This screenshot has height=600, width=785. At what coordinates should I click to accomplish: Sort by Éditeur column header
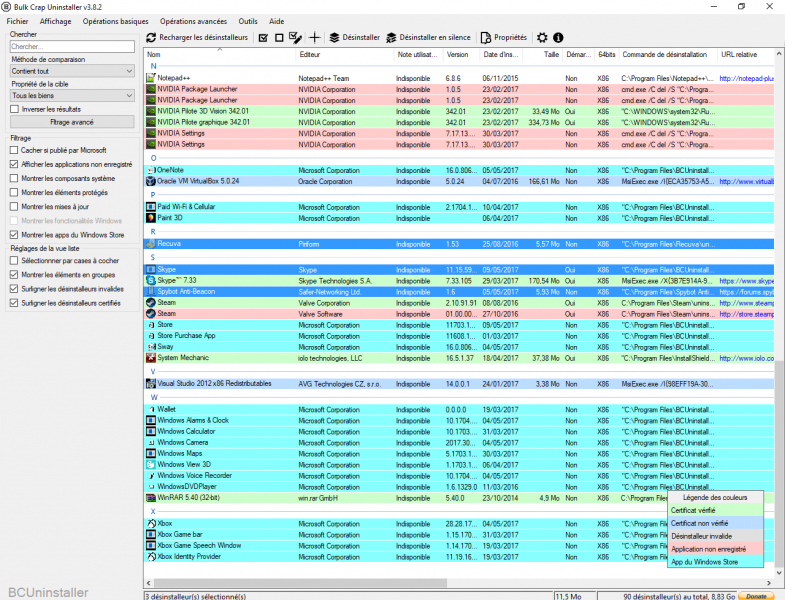344,55
